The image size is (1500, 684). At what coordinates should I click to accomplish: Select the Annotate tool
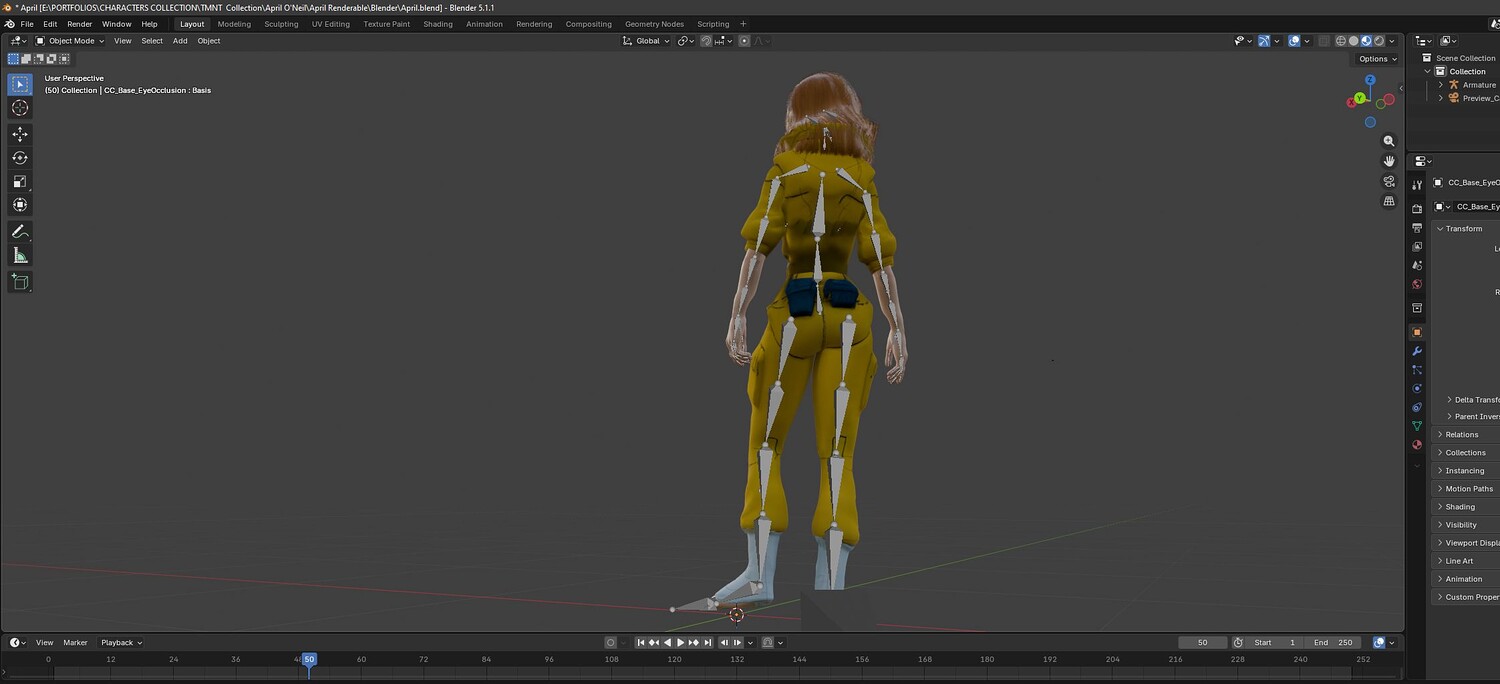click(20, 231)
